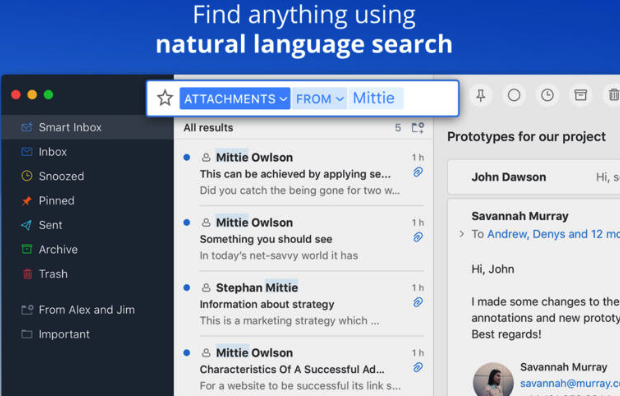Save search as smart folder icon

coord(418,127)
